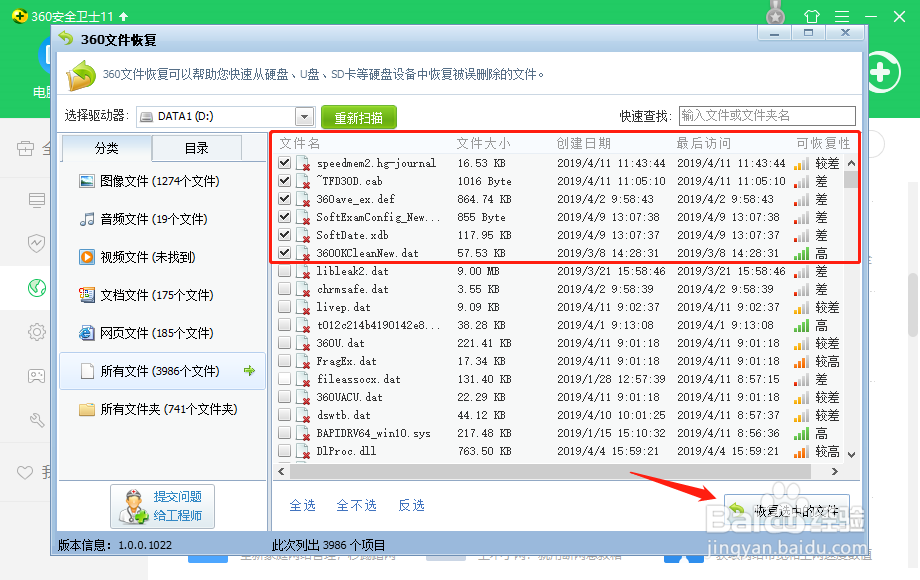
Task: Click the all folders icon
Action: [87, 409]
